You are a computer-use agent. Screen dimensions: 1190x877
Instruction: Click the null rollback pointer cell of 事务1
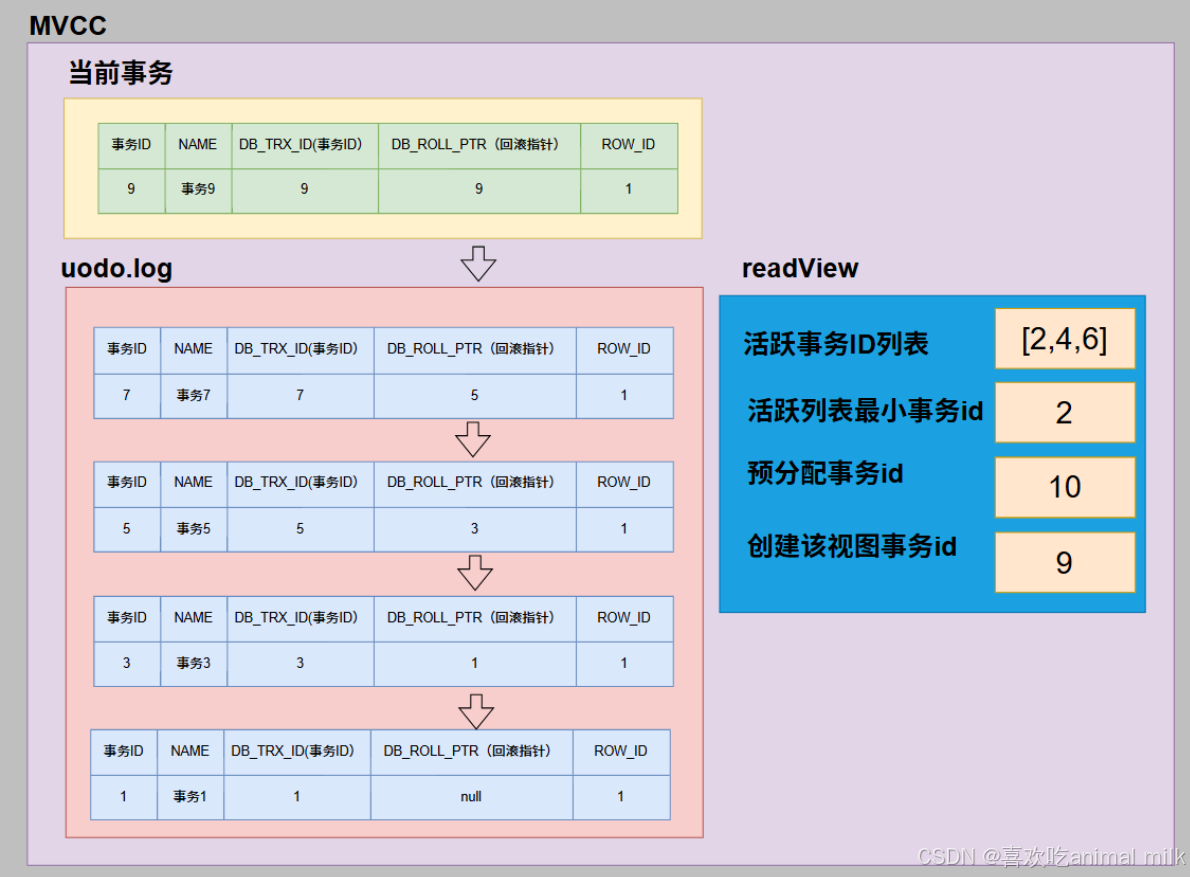pos(471,797)
